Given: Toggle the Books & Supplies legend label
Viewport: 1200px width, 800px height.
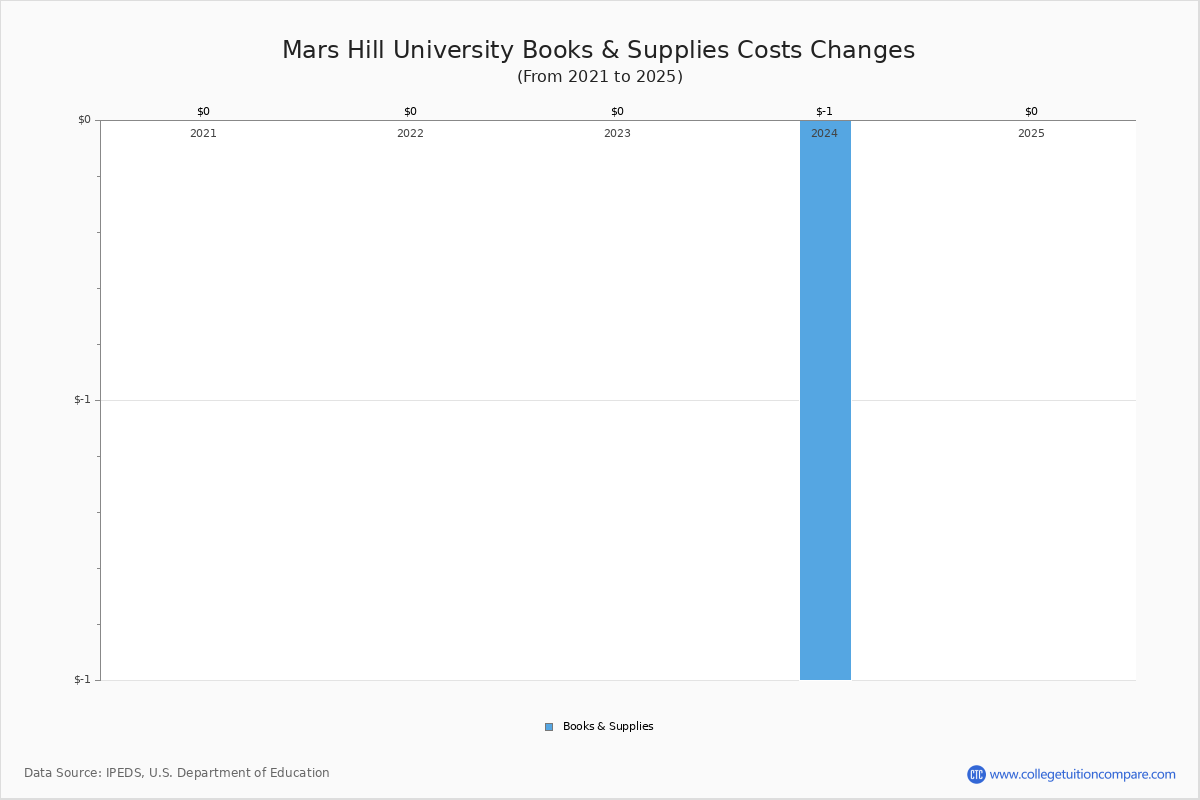Looking at the screenshot, I should [x=608, y=727].
